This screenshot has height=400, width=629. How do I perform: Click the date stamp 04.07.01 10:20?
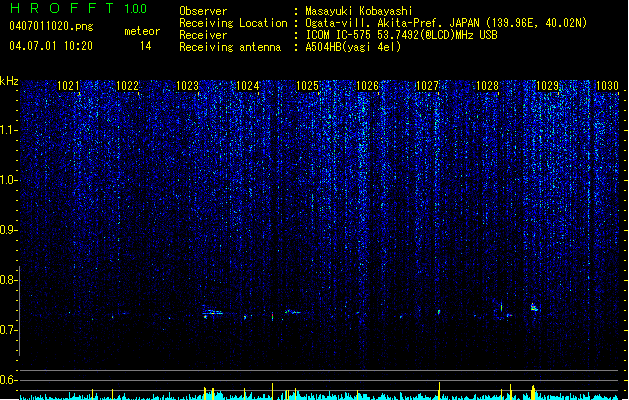pyautogui.click(x=51, y=46)
